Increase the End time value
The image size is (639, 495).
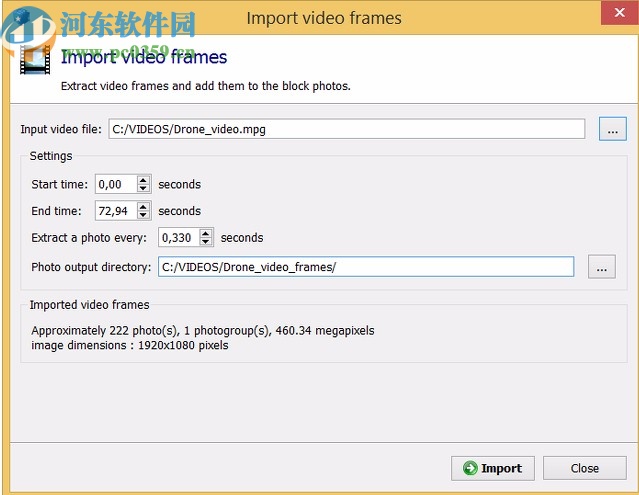click(x=143, y=206)
